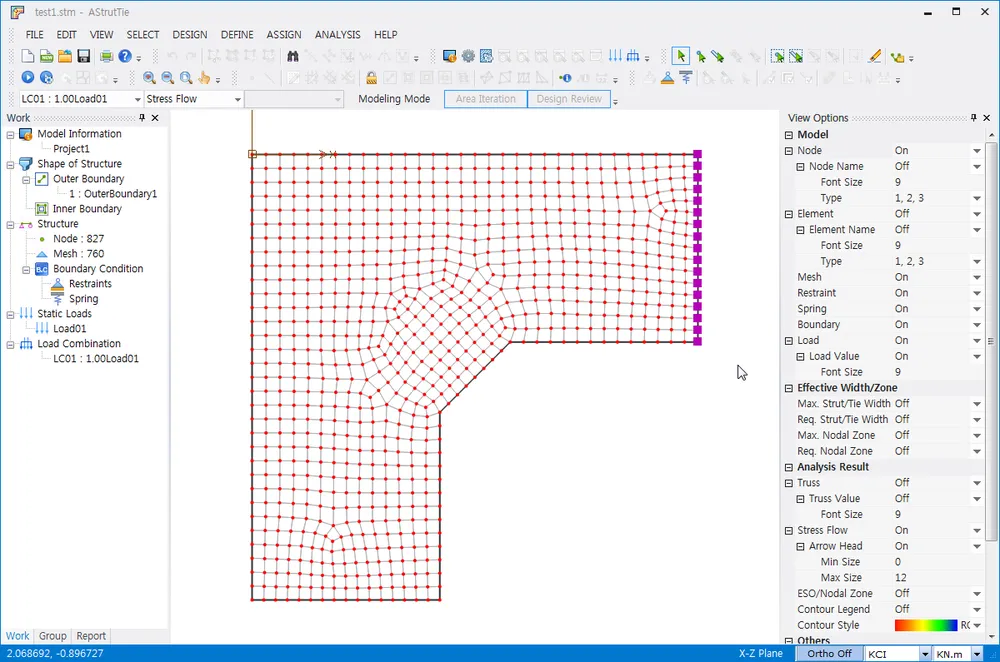Open a file with folder icon
Screen dimensions: 1000x662
pyautogui.click(x=64, y=57)
